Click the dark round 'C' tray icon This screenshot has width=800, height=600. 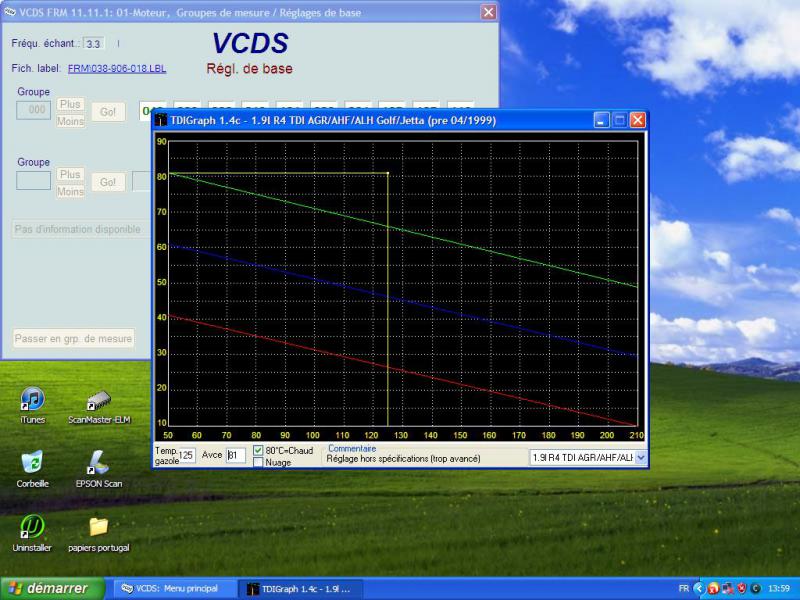click(756, 589)
